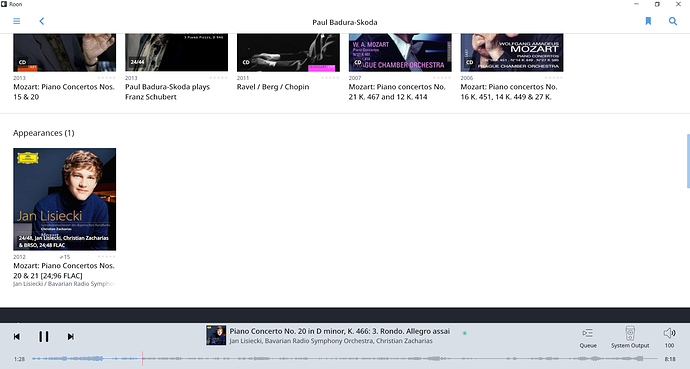Click the signal path quality dot
The width and height of the screenshot is (690, 369).
(465, 333)
